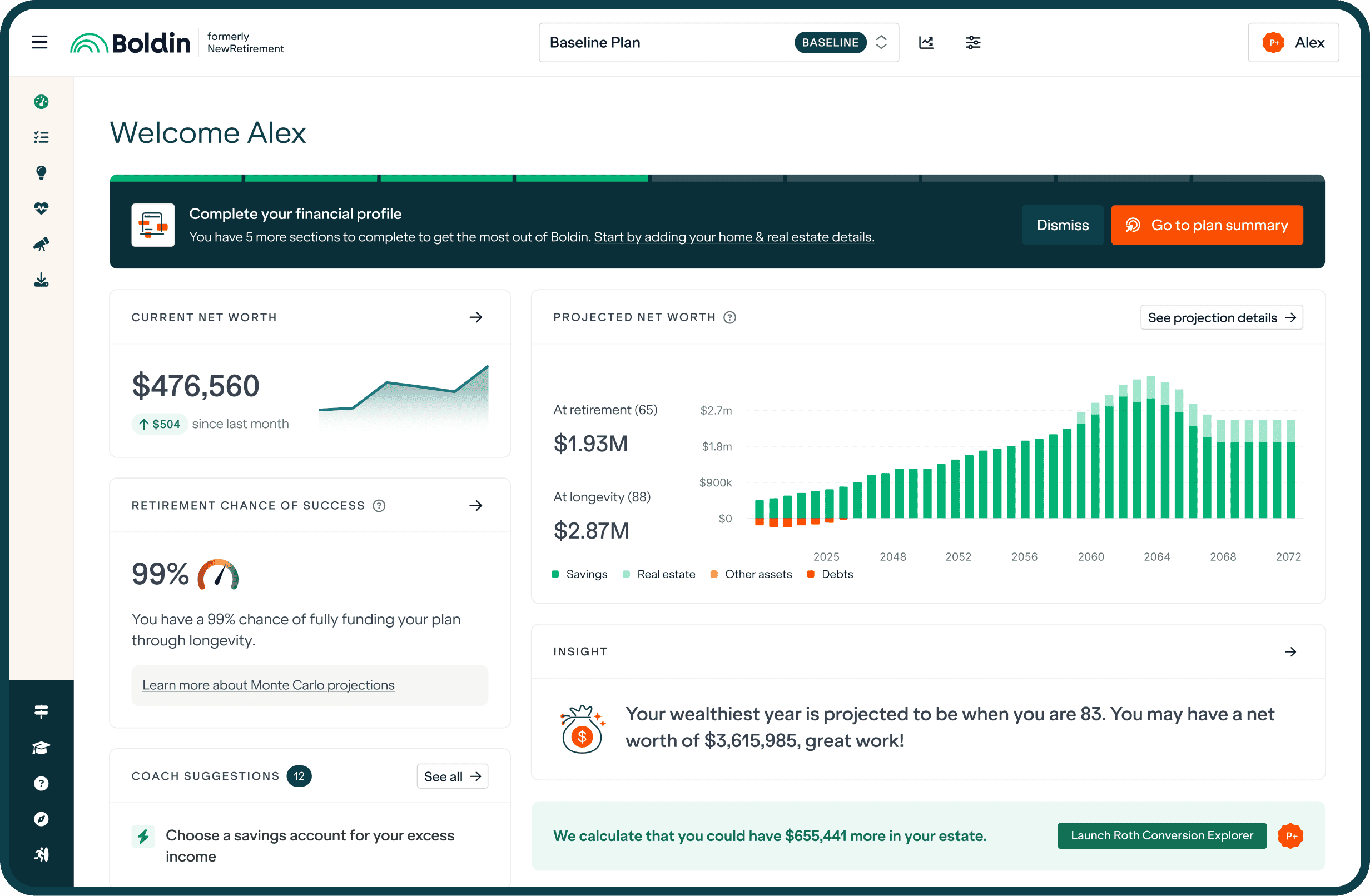Click Learn more about Monte Carlo projections
The height and width of the screenshot is (896, 1370).
pos(268,685)
